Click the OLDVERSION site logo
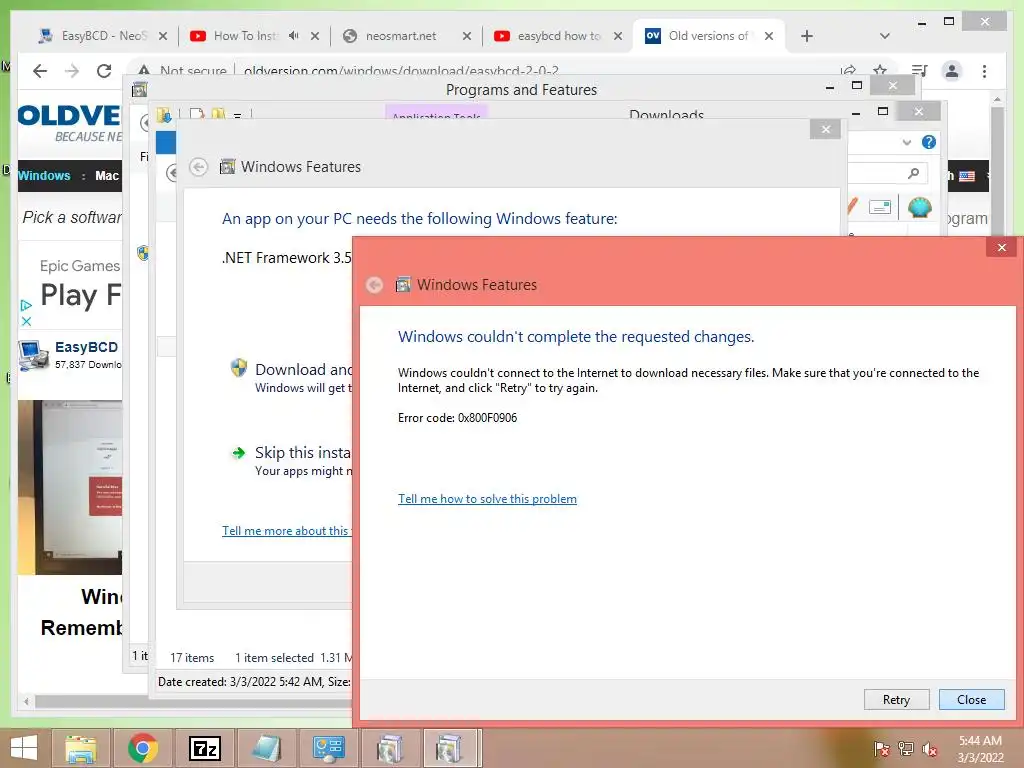The height and width of the screenshot is (768, 1024). click(x=69, y=122)
